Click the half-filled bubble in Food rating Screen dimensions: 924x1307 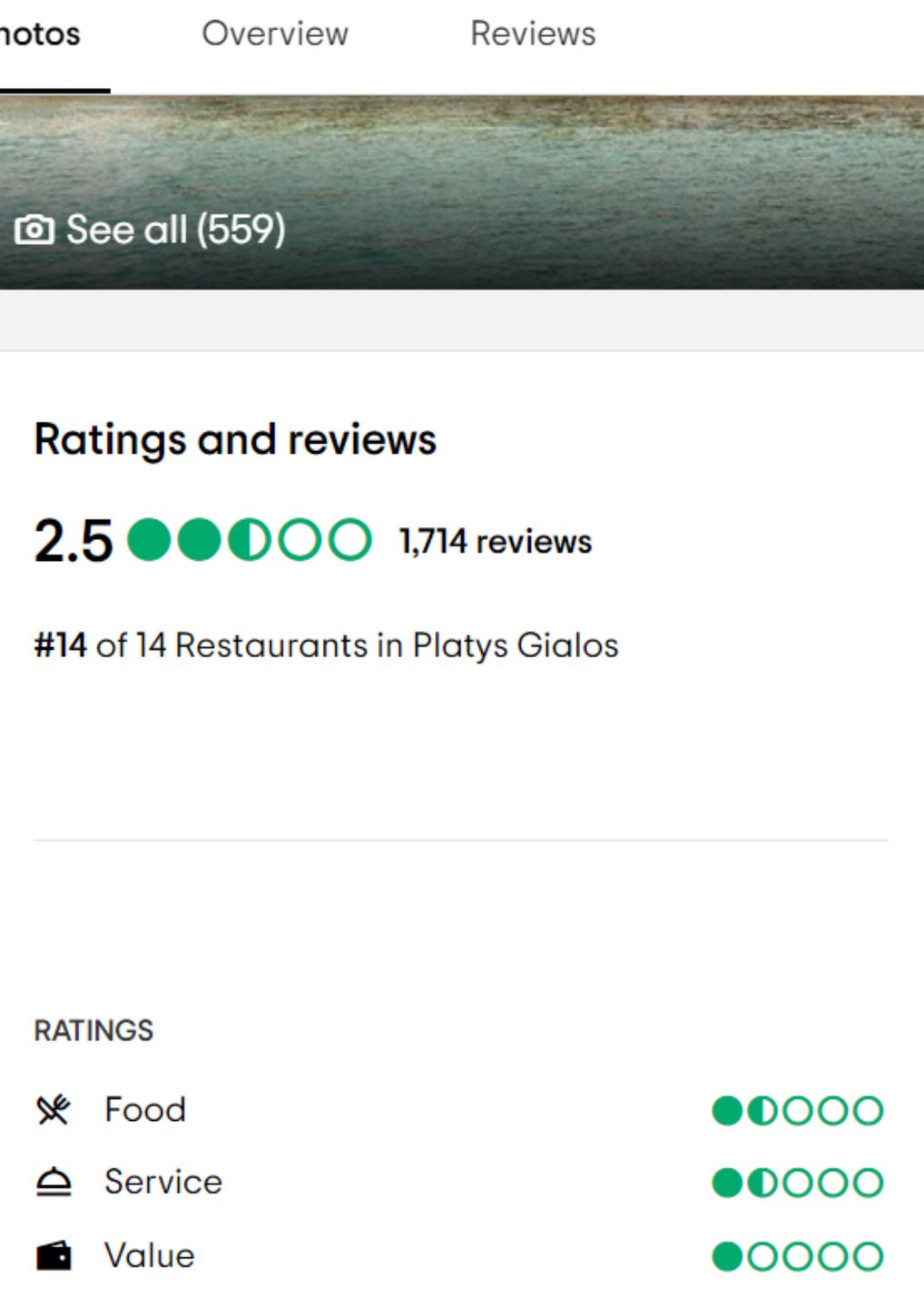coord(761,1109)
